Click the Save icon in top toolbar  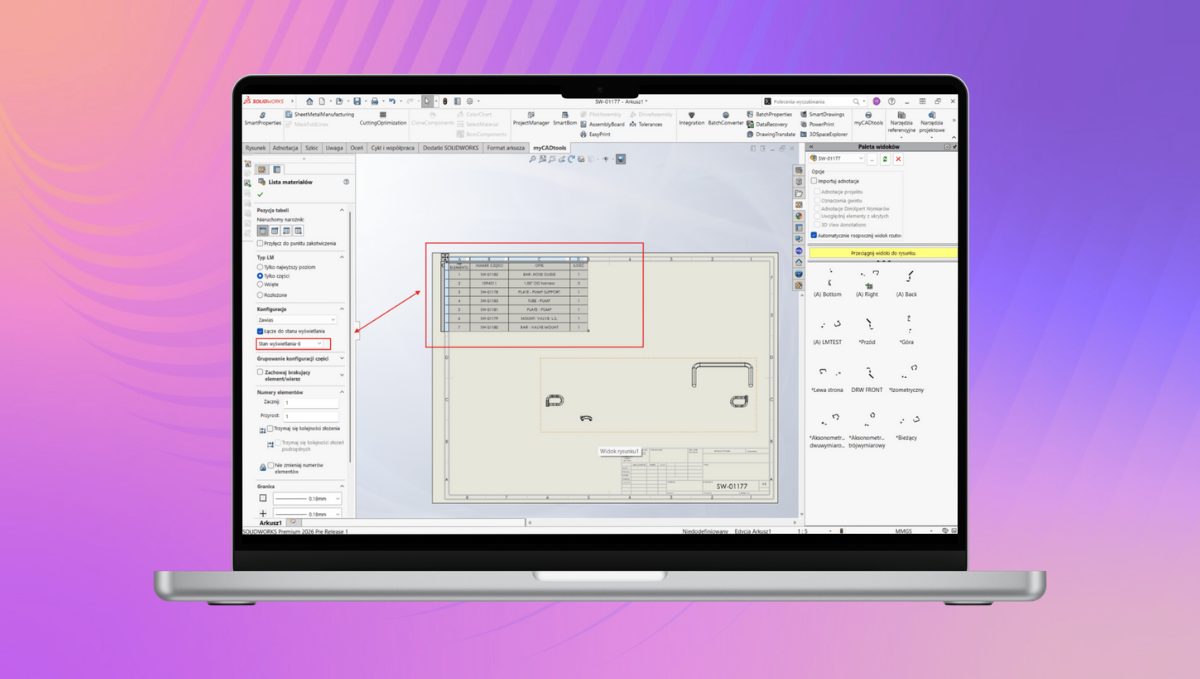374,101
